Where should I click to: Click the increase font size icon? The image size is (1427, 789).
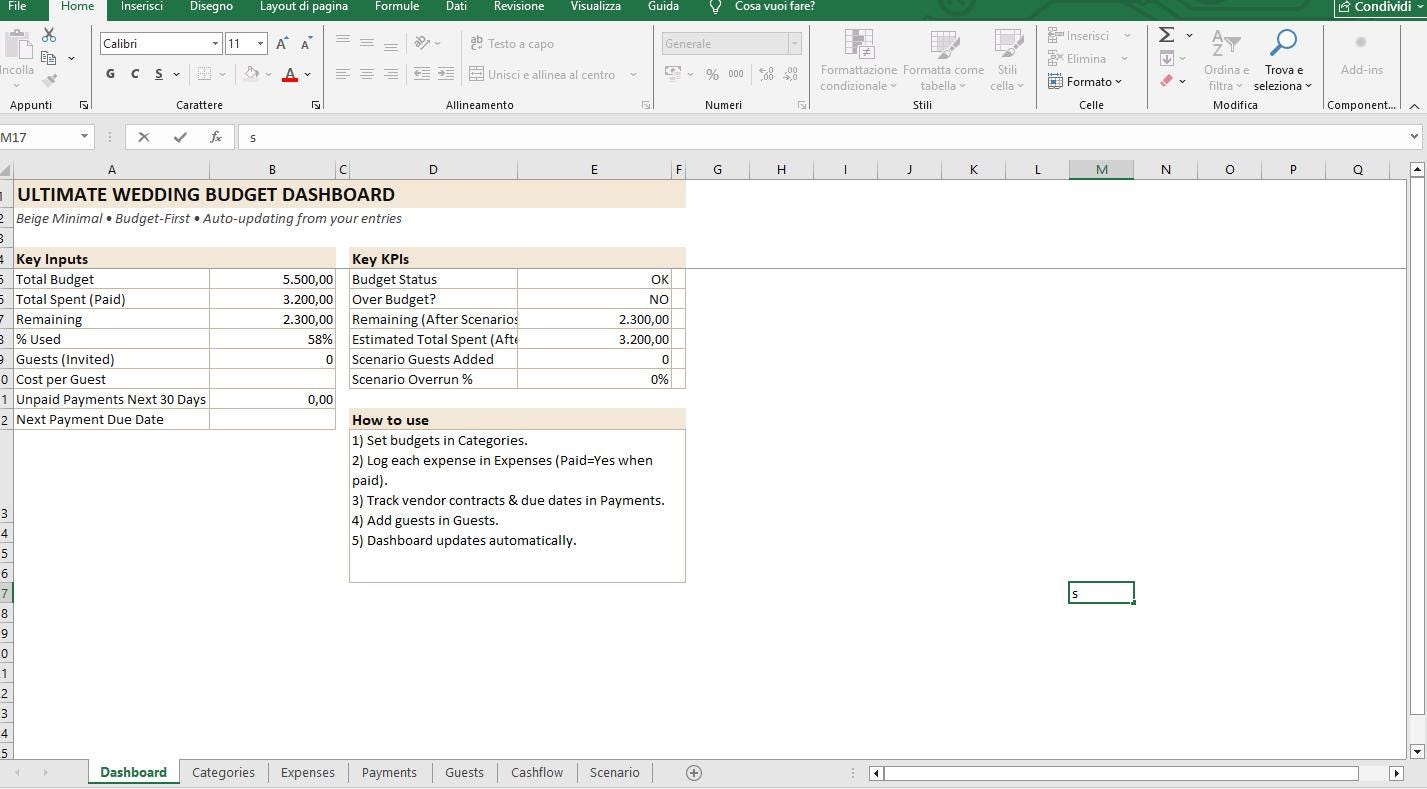tap(281, 44)
